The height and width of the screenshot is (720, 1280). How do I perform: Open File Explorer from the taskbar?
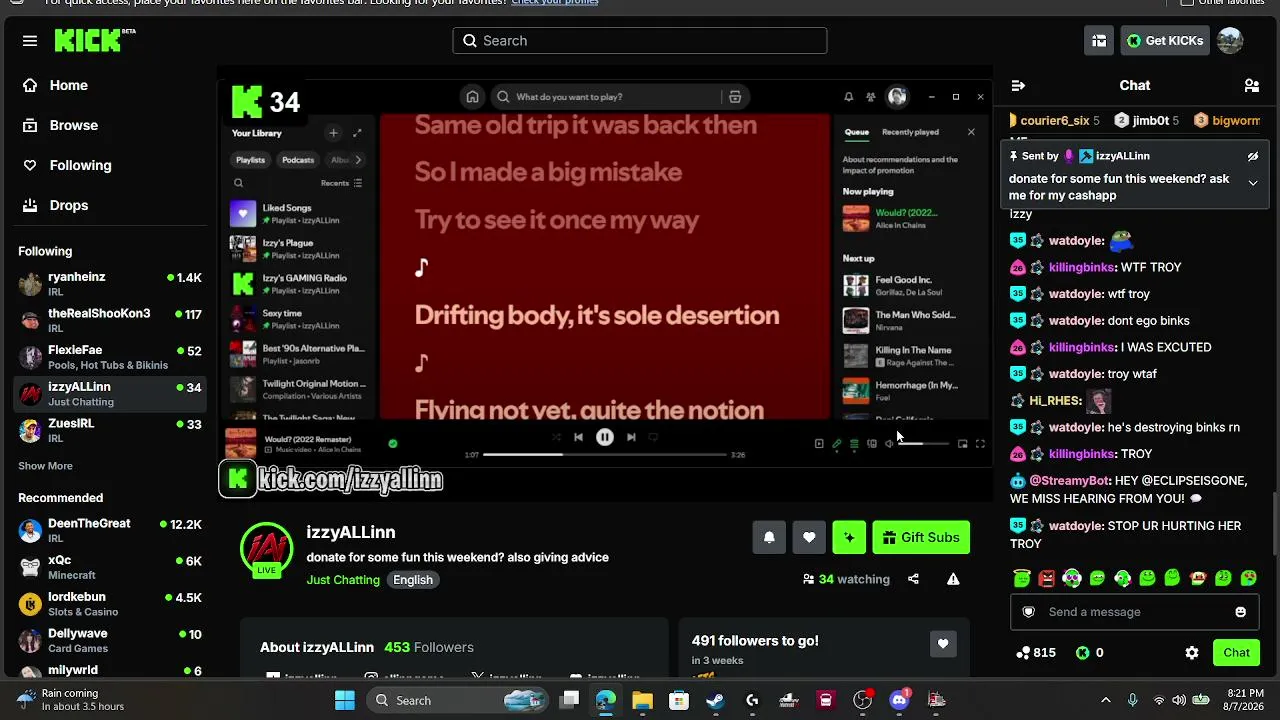click(x=642, y=700)
